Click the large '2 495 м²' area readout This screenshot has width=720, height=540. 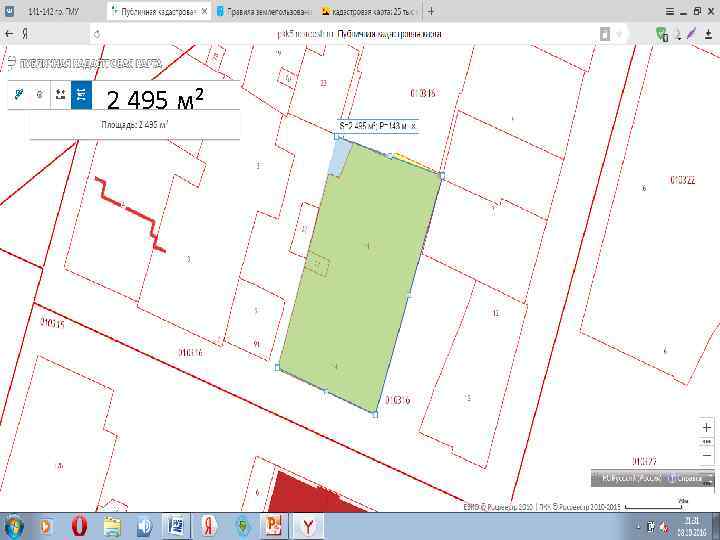tap(155, 99)
